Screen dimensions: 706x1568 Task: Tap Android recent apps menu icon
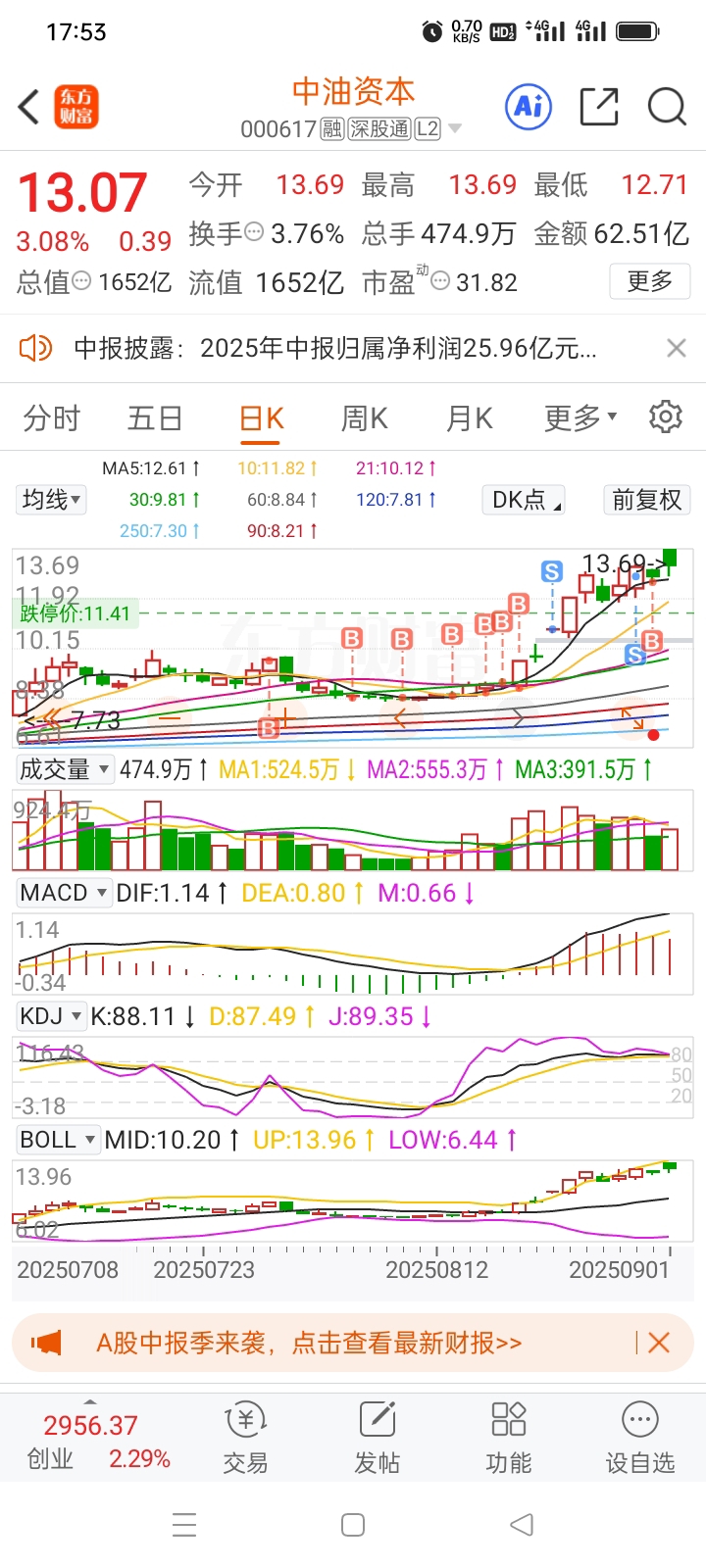[x=184, y=1525]
